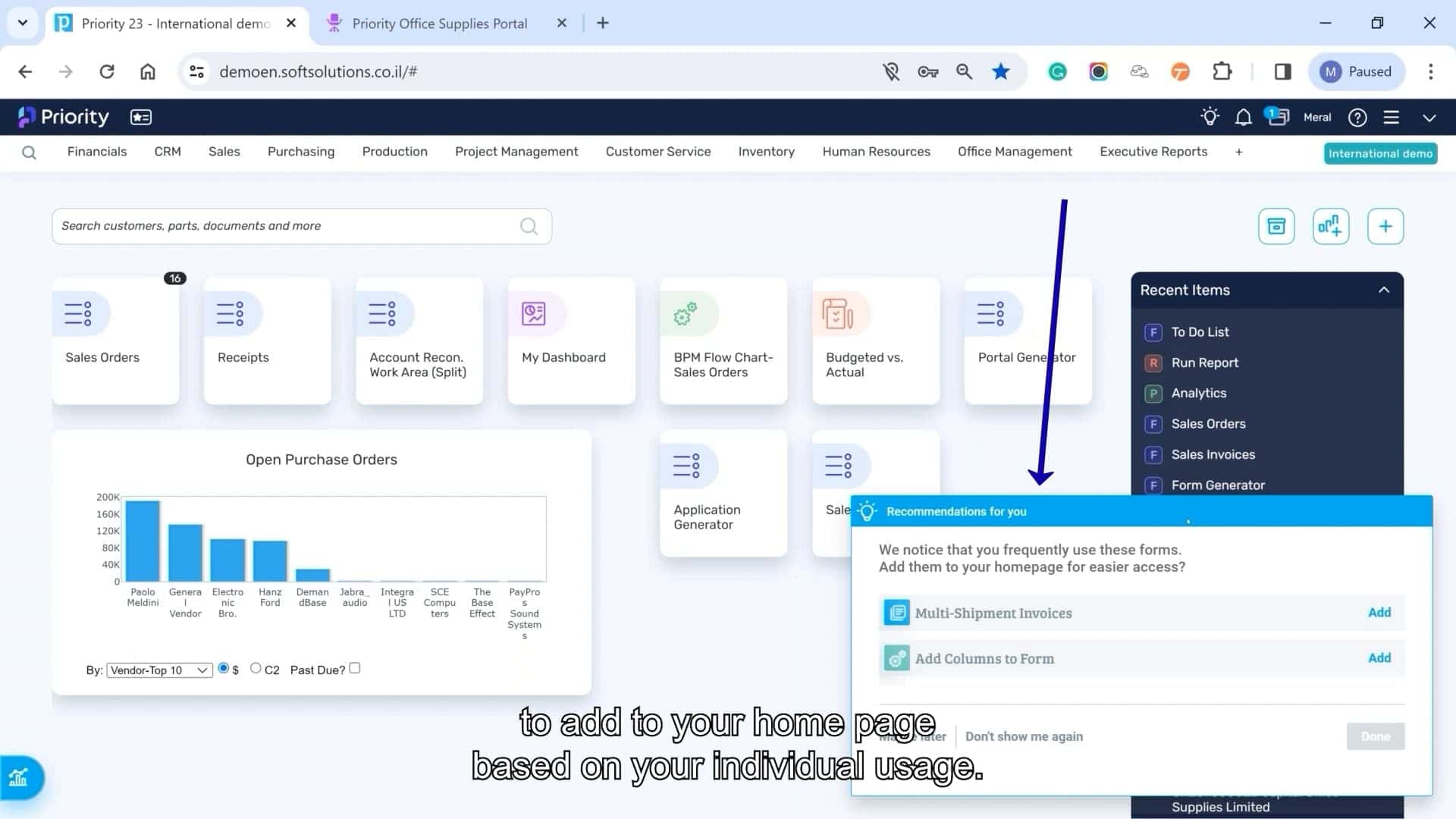1456x819 pixels.
Task: Open the Application Generator tile
Action: pyautogui.click(x=723, y=493)
